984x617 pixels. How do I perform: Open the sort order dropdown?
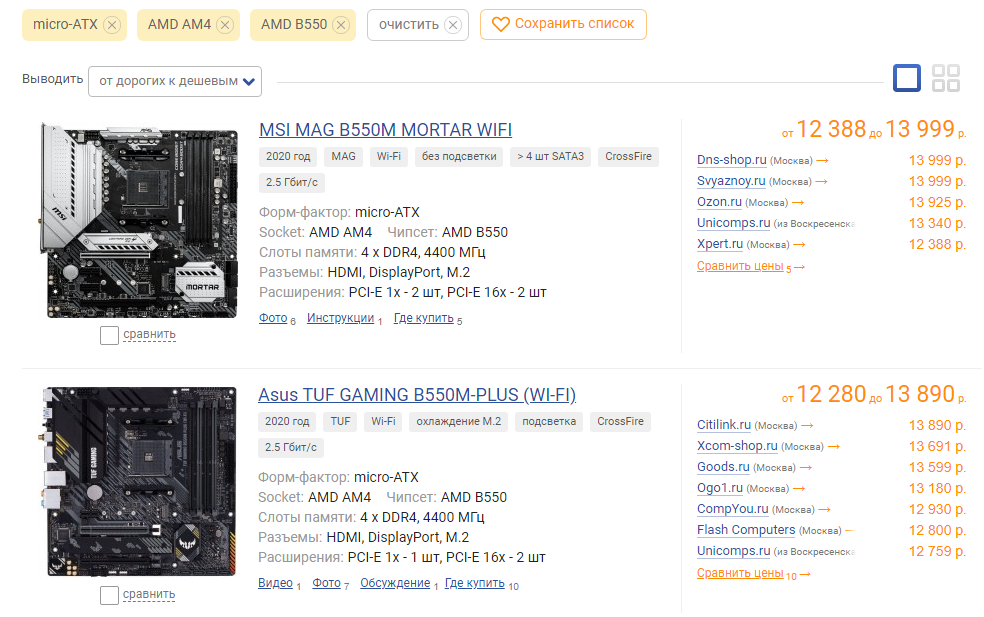[175, 82]
